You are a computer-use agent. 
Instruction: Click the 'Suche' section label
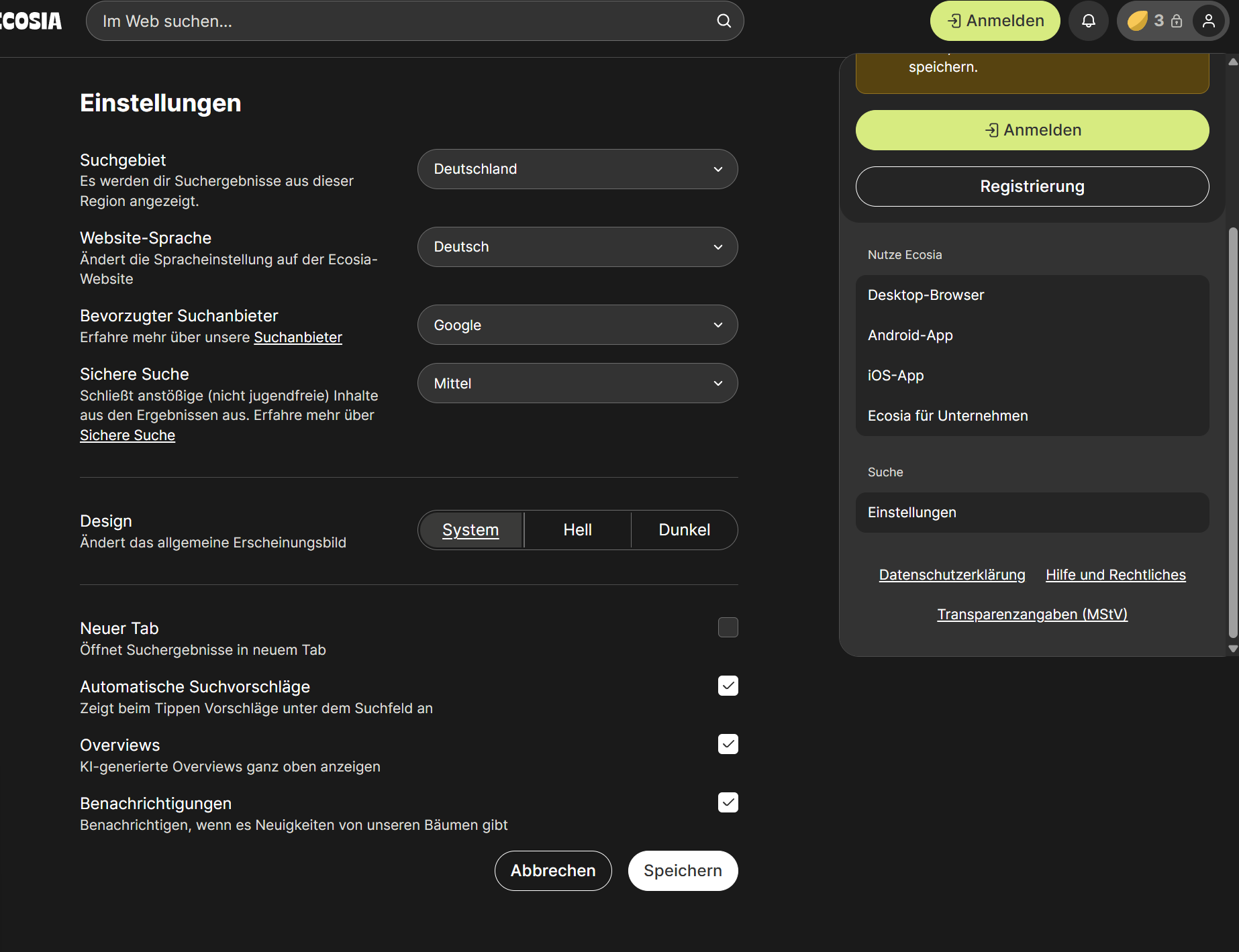(885, 472)
